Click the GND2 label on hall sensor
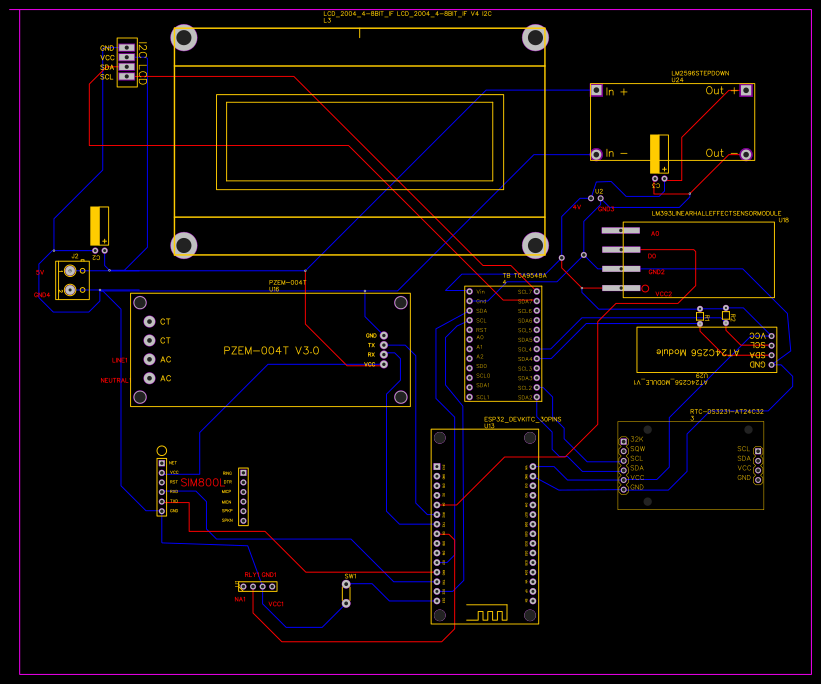 point(657,272)
